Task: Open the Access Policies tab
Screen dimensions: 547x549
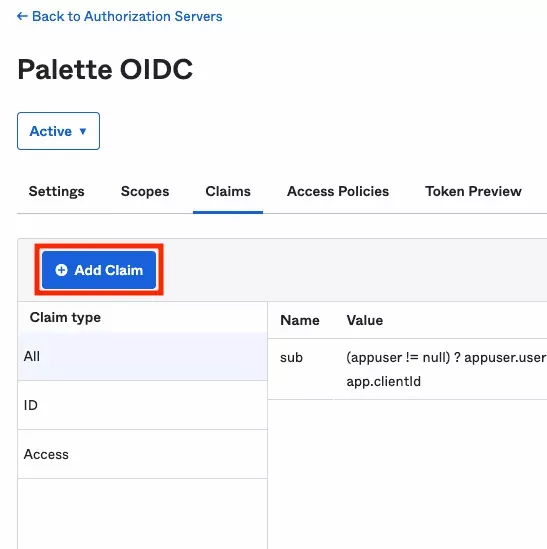Action: tap(338, 192)
